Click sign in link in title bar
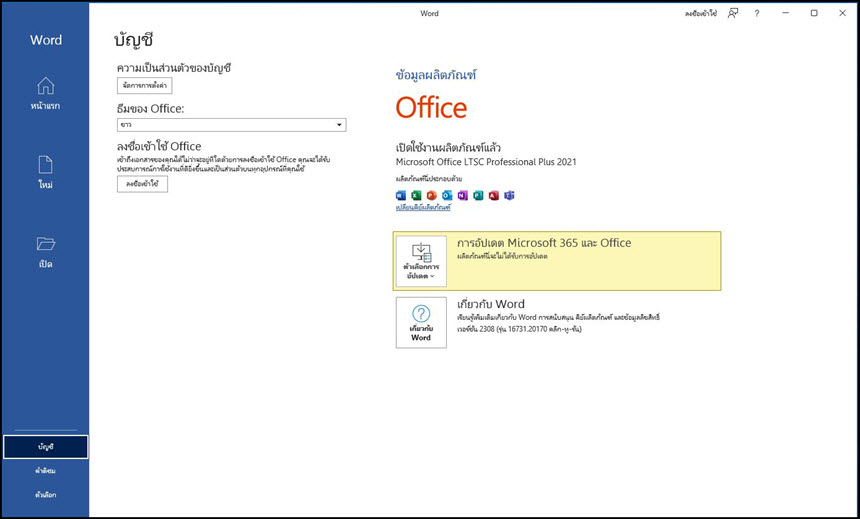This screenshot has width=860, height=519. pos(700,14)
